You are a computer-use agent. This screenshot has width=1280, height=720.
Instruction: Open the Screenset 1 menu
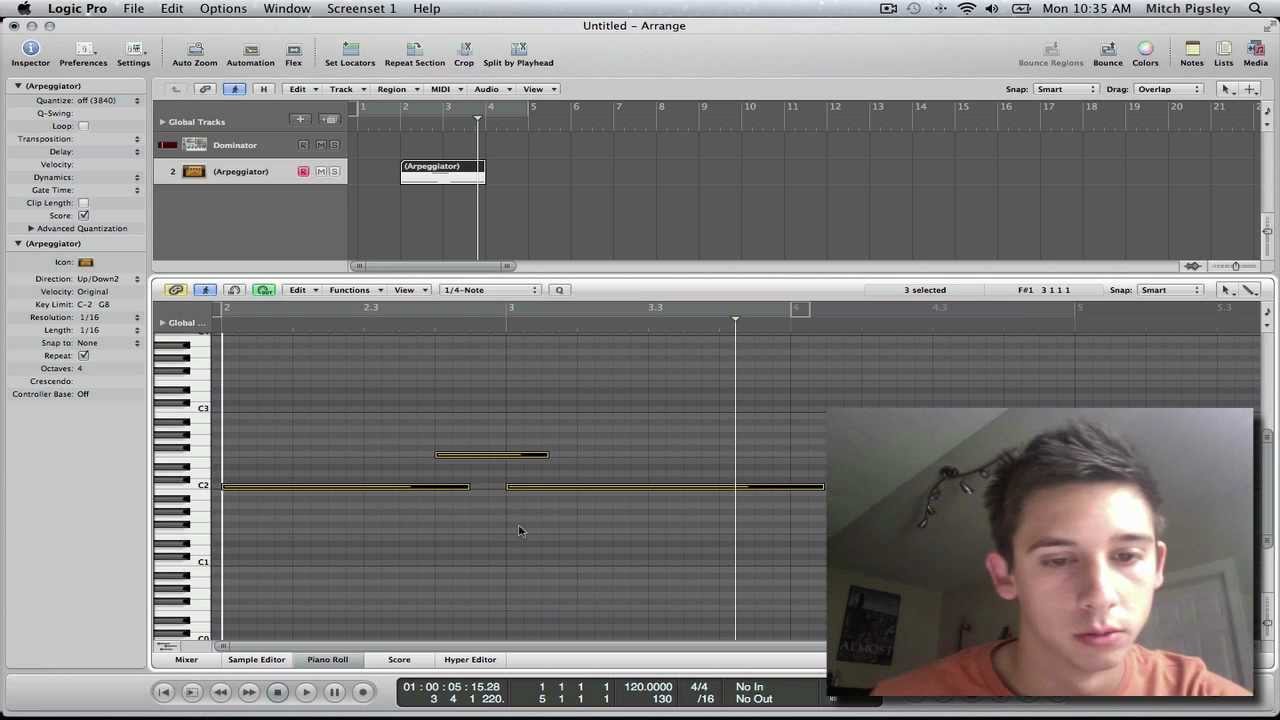click(361, 9)
